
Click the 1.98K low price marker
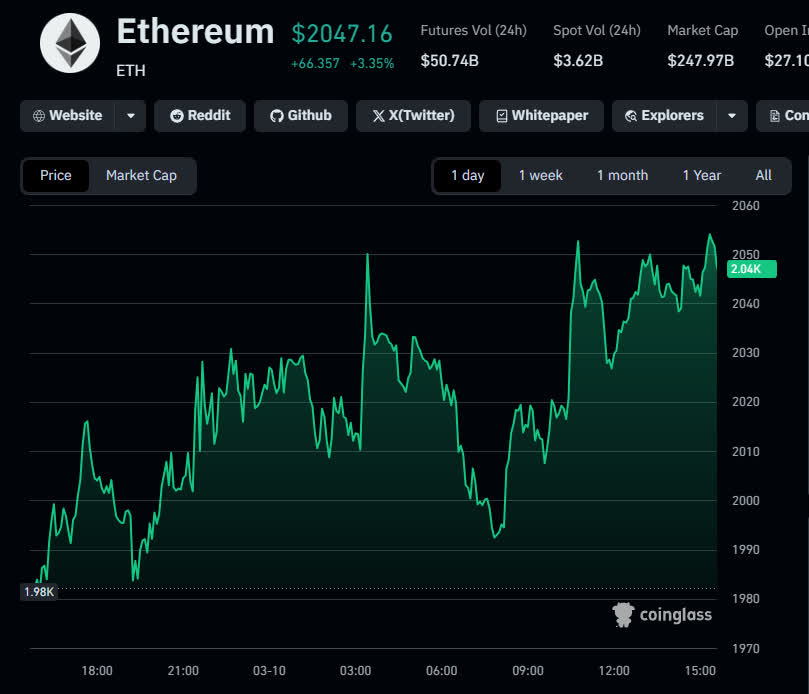coord(40,592)
